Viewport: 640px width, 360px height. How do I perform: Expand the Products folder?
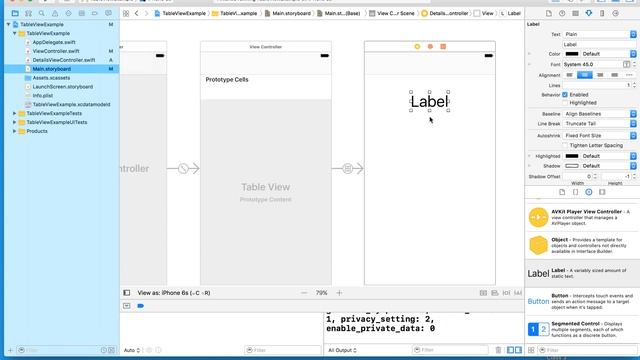(15, 131)
